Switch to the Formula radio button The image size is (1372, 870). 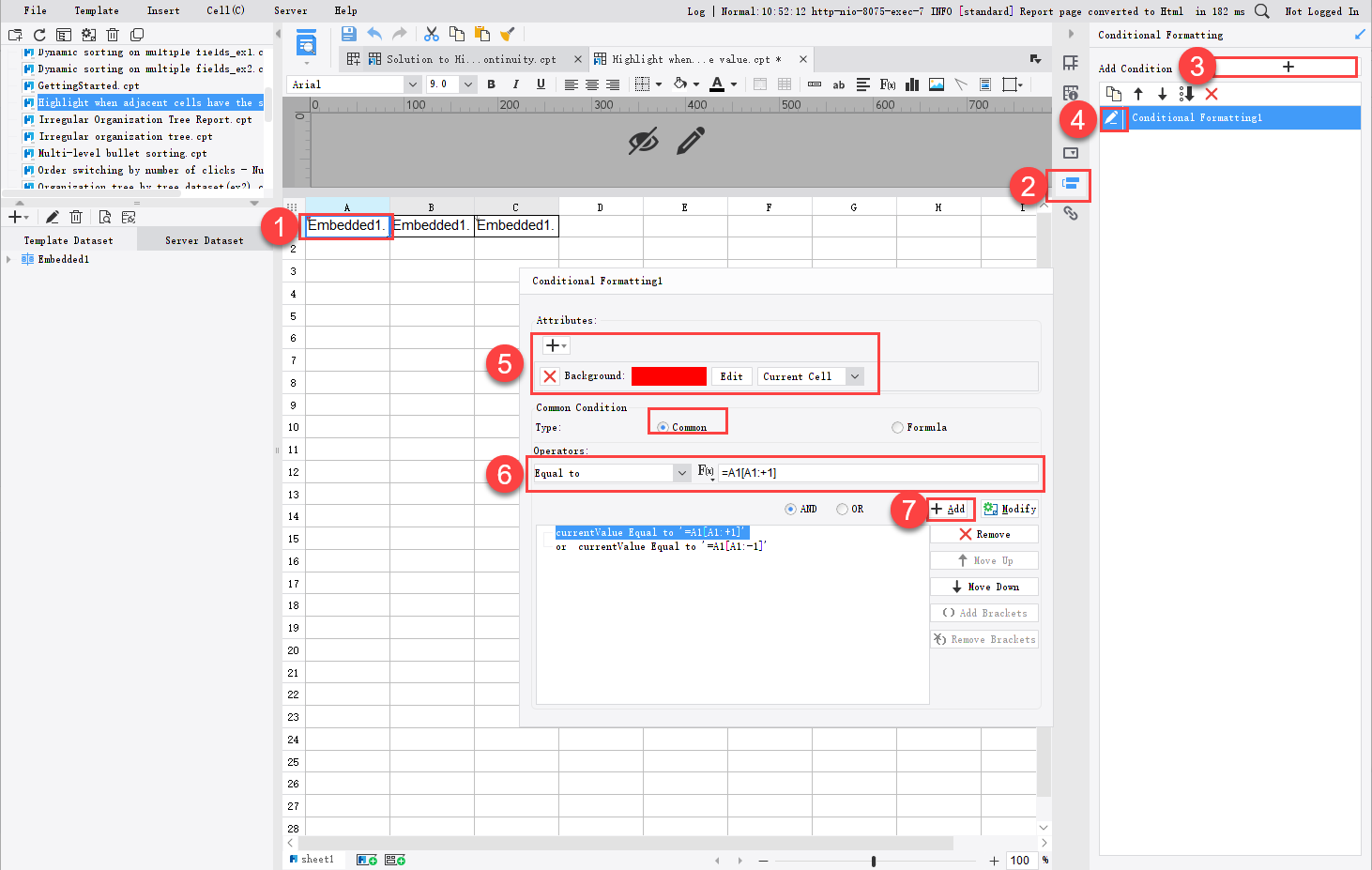tap(896, 427)
